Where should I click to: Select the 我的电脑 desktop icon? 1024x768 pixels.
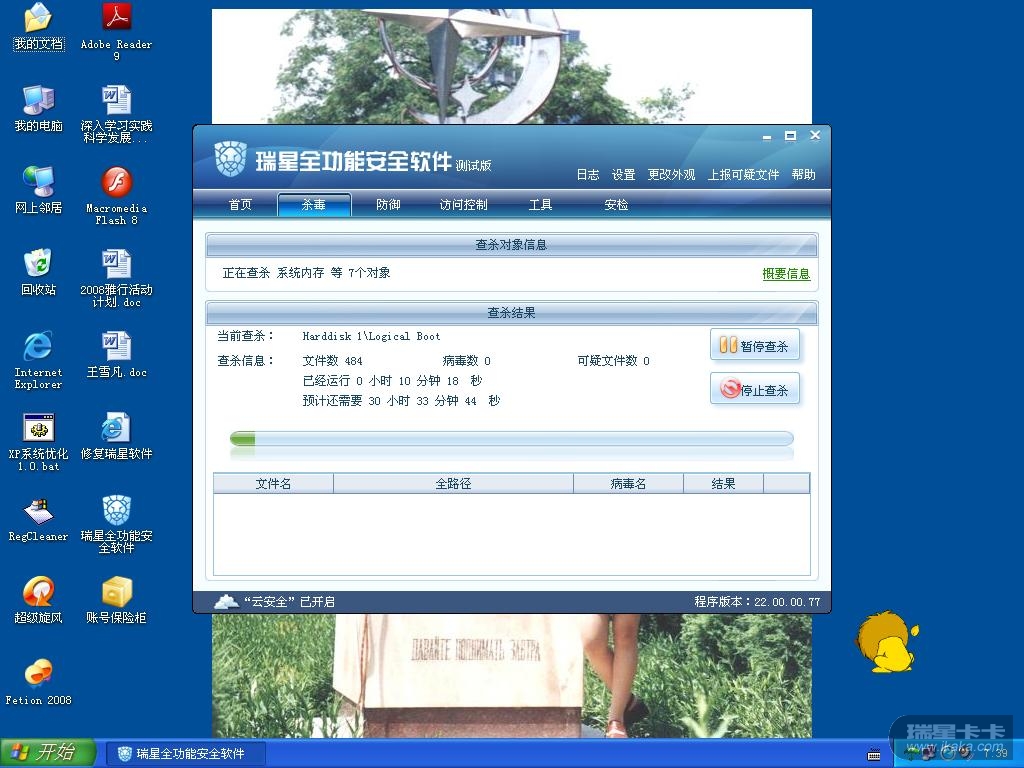coord(39,108)
